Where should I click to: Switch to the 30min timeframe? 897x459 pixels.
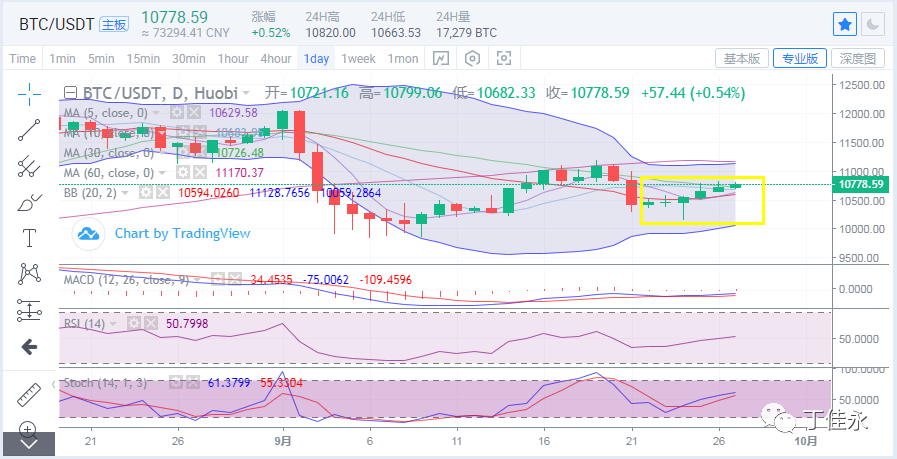tap(189, 58)
